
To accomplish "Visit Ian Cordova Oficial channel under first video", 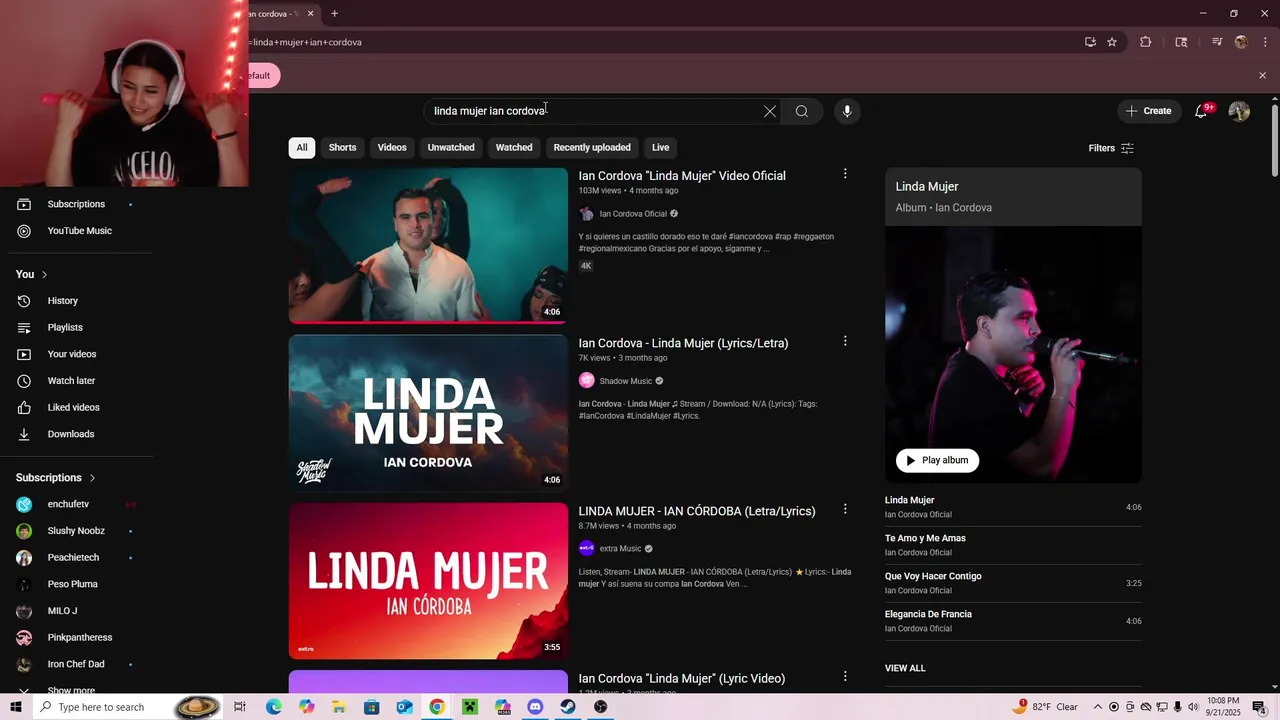I will [633, 214].
